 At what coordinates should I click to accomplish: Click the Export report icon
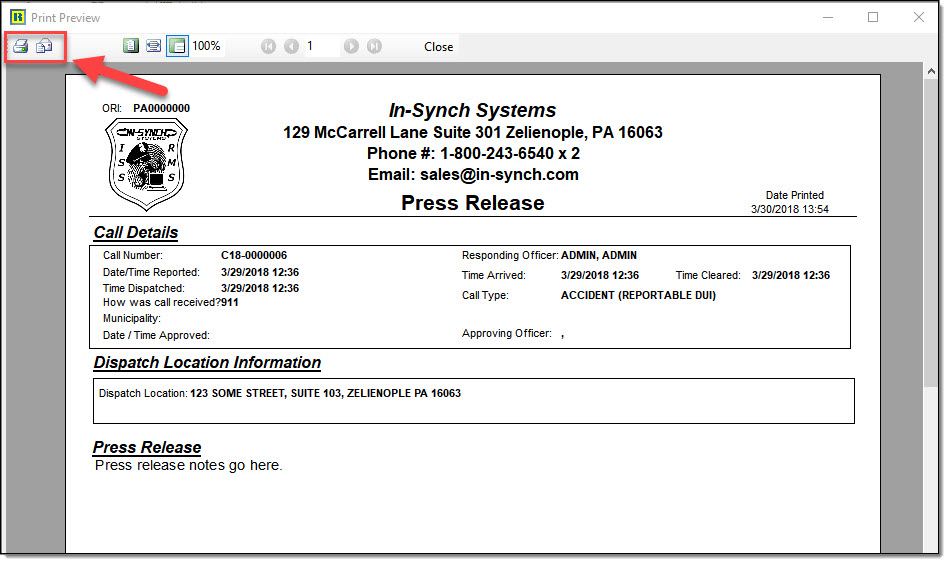click(44, 46)
